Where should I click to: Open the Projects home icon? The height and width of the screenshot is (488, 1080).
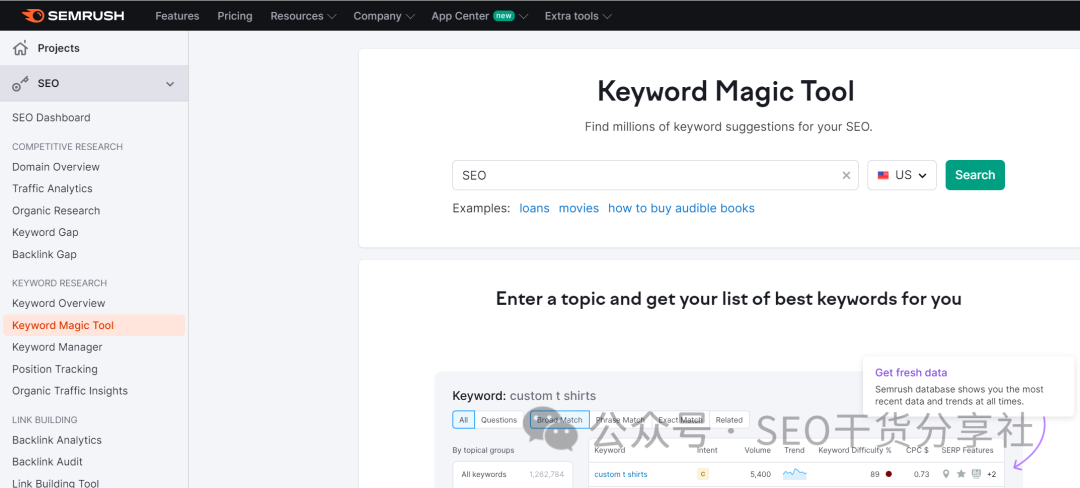pos(21,48)
